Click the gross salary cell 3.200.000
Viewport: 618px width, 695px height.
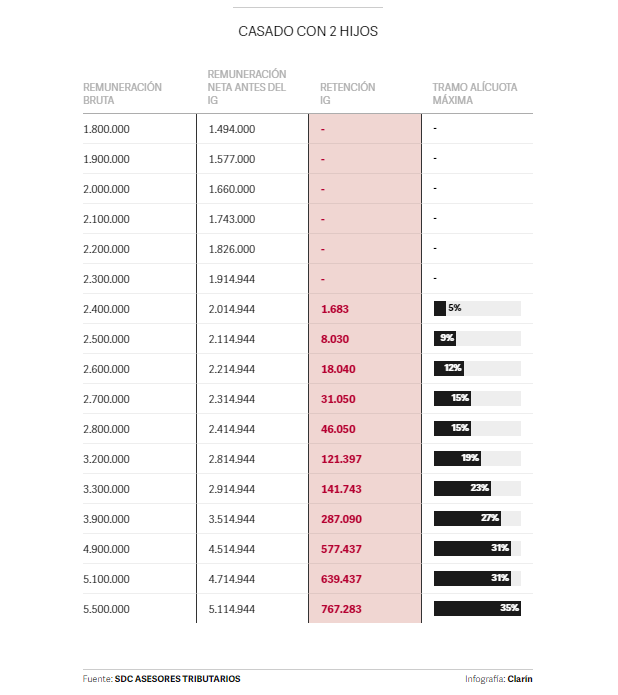(107, 459)
